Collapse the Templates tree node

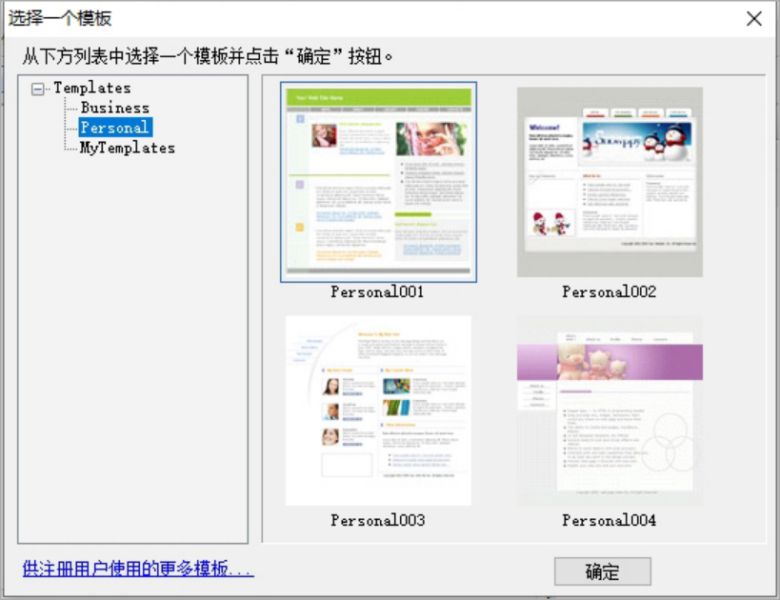tap(38, 89)
